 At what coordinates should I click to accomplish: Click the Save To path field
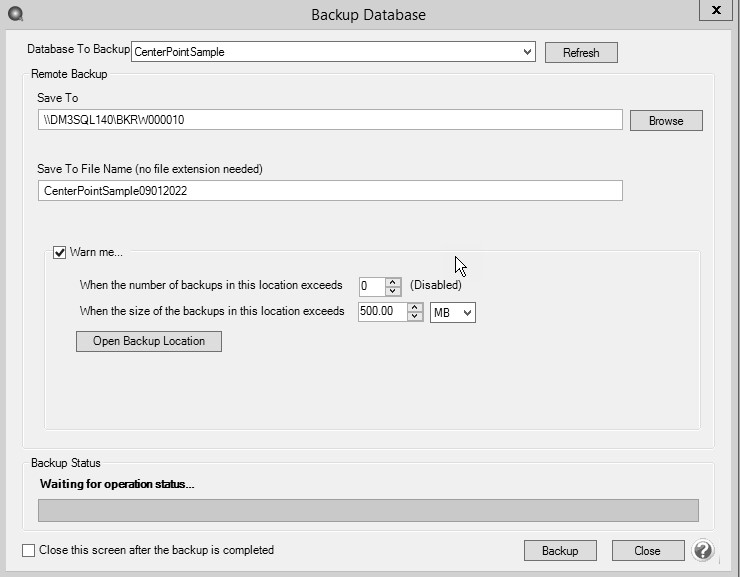pyautogui.click(x=330, y=120)
